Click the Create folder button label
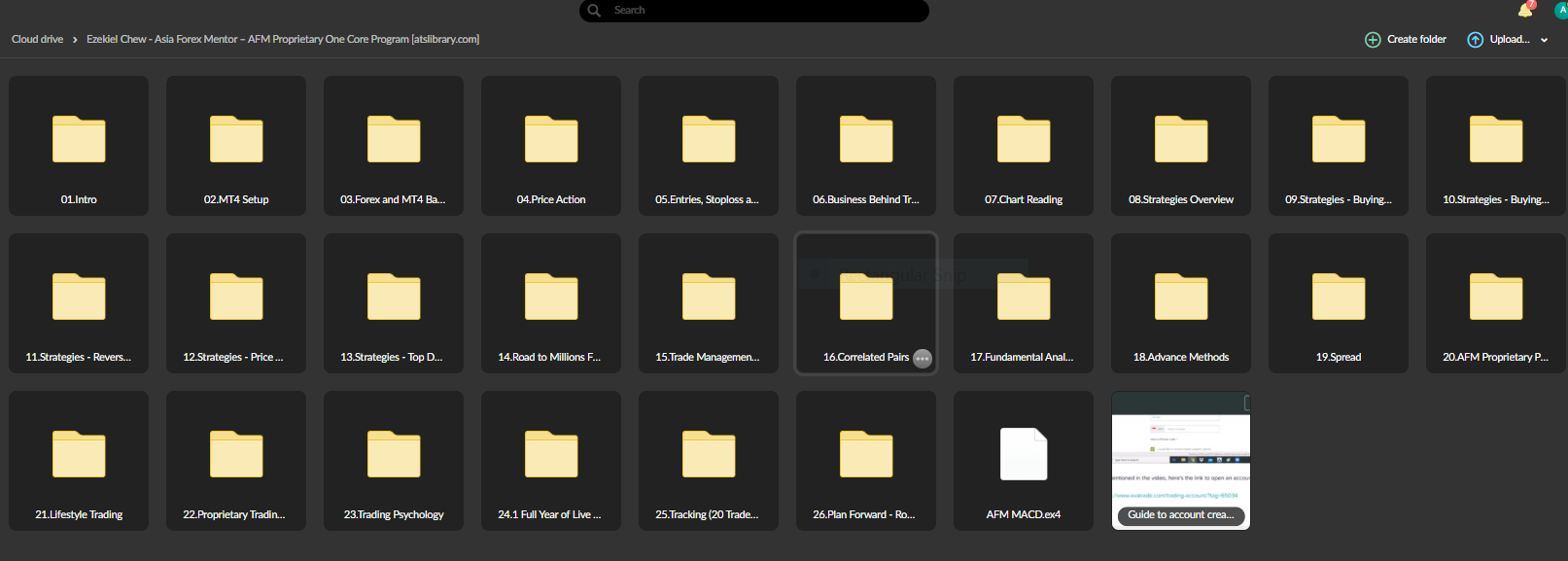 1416,40
